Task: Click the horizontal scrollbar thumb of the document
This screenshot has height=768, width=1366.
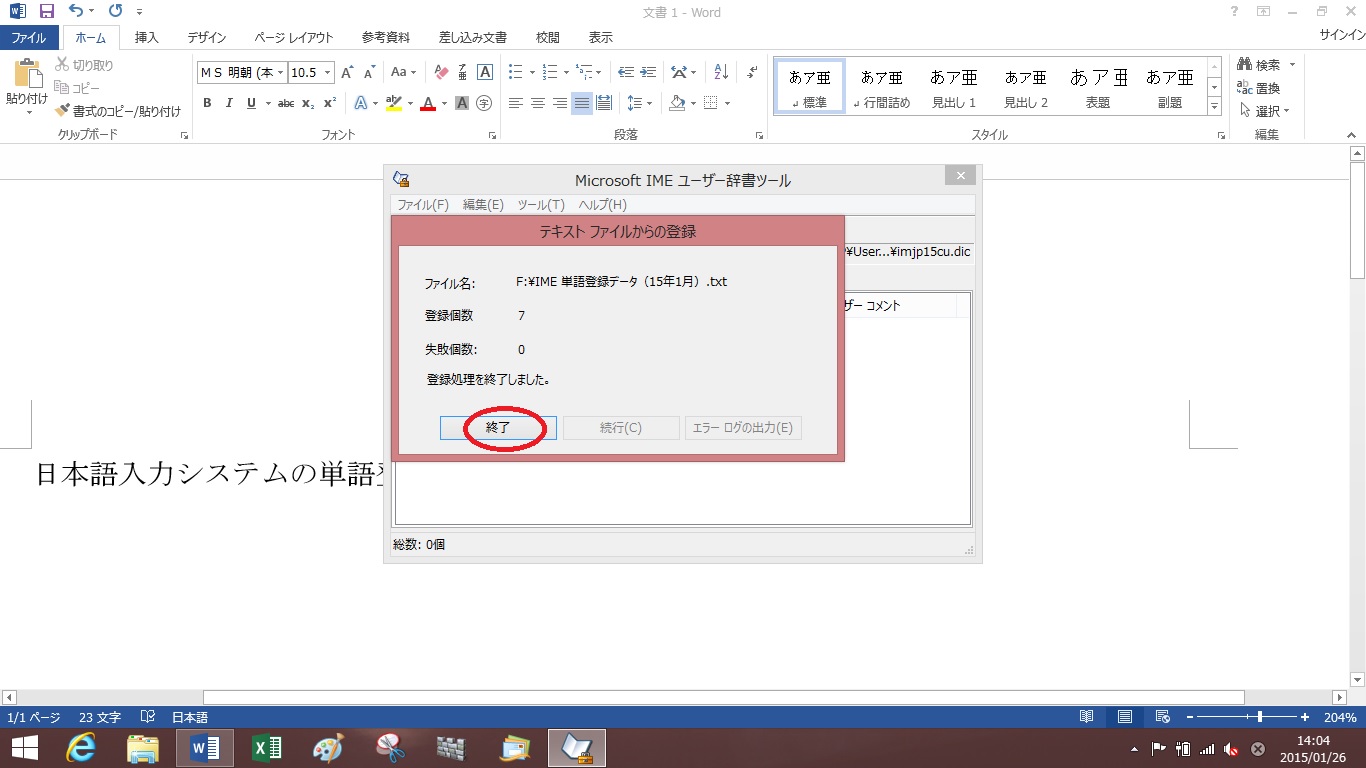Action: point(724,697)
